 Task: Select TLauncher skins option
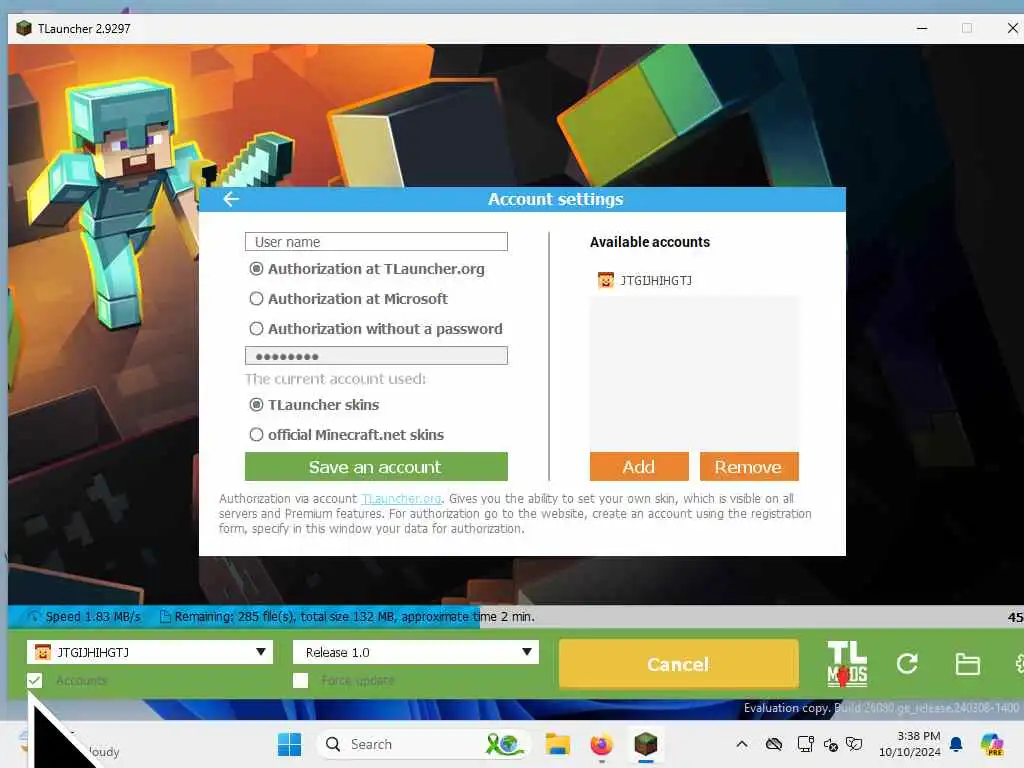click(x=314, y=405)
